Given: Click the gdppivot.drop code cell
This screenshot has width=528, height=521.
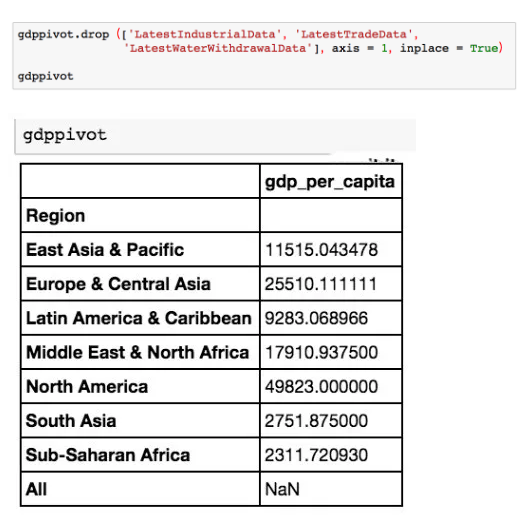Looking at the screenshot, I should pos(264,56).
